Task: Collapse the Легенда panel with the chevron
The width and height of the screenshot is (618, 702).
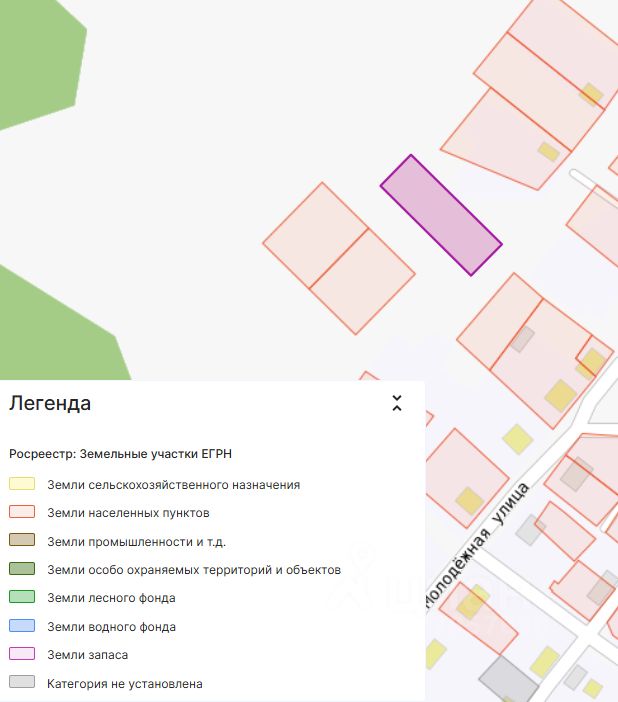Action: click(396, 404)
